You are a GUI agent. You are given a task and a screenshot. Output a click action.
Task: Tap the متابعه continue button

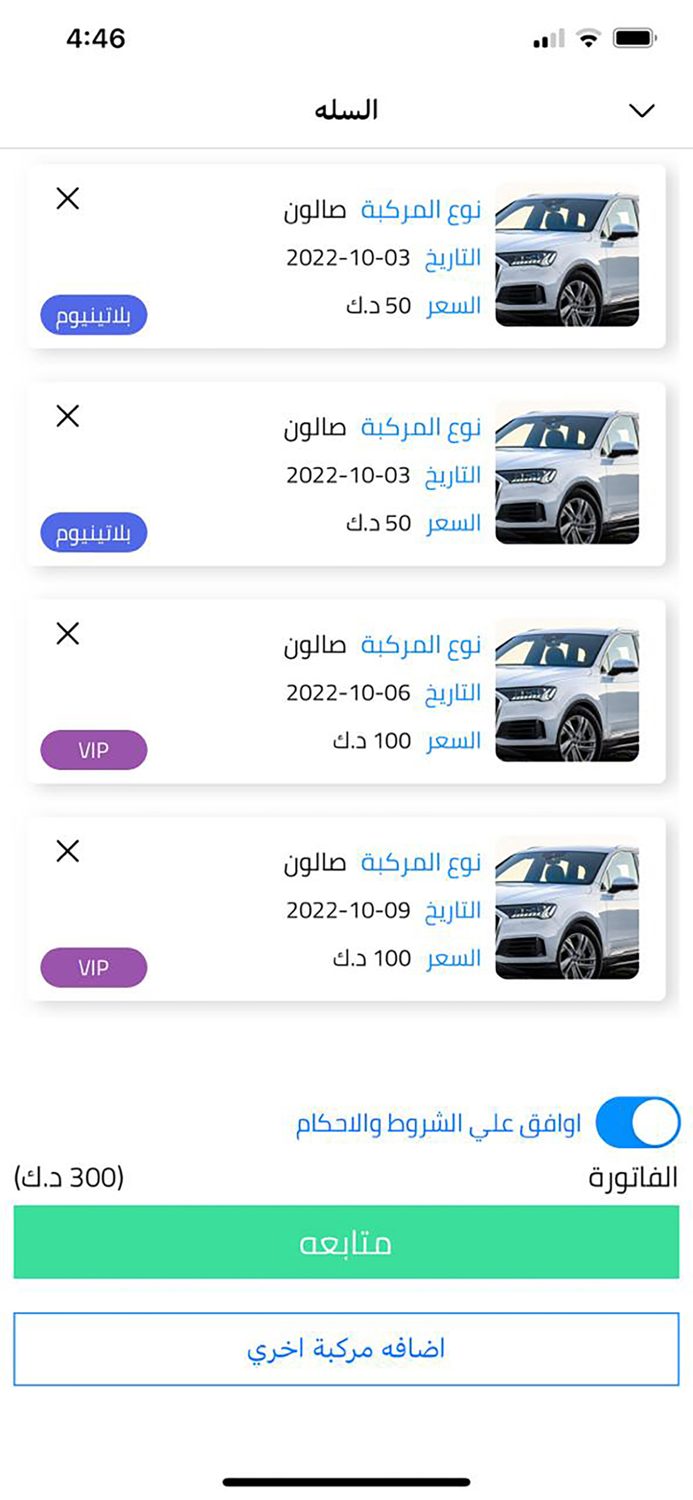pyautogui.click(x=346, y=1242)
